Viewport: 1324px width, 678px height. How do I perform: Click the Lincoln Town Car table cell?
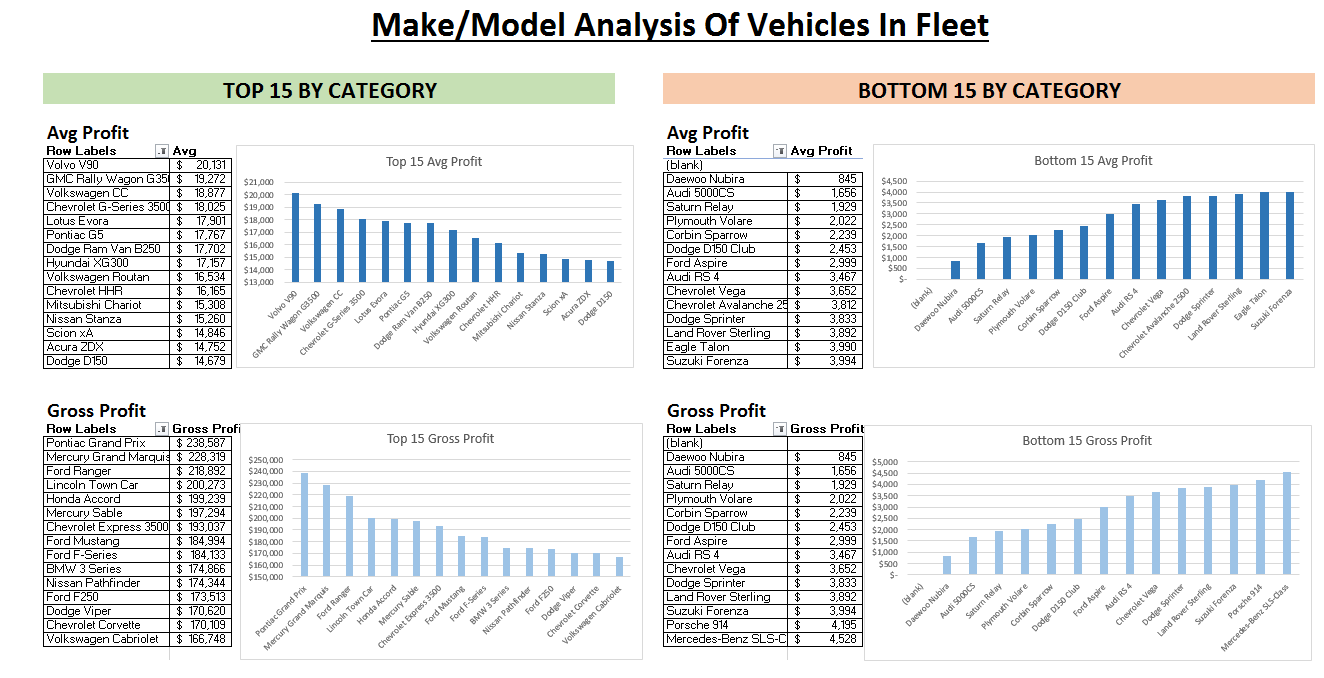tap(107, 485)
